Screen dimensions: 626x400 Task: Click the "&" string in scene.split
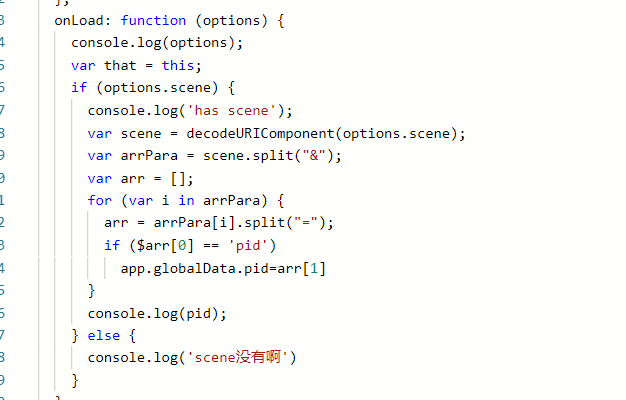coord(314,155)
